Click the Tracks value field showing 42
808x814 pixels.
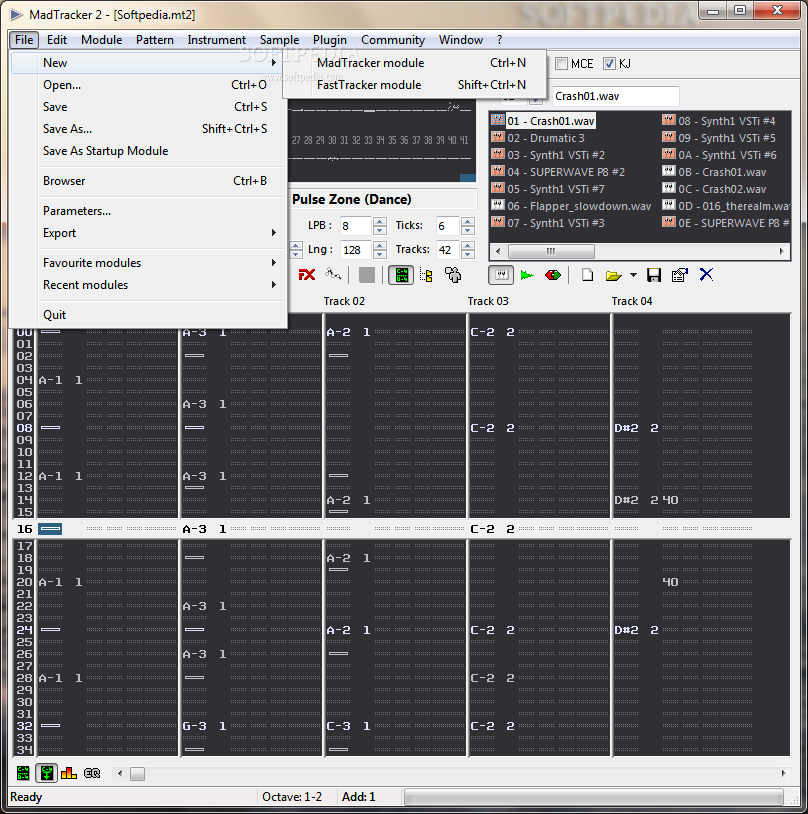[x=449, y=250]
